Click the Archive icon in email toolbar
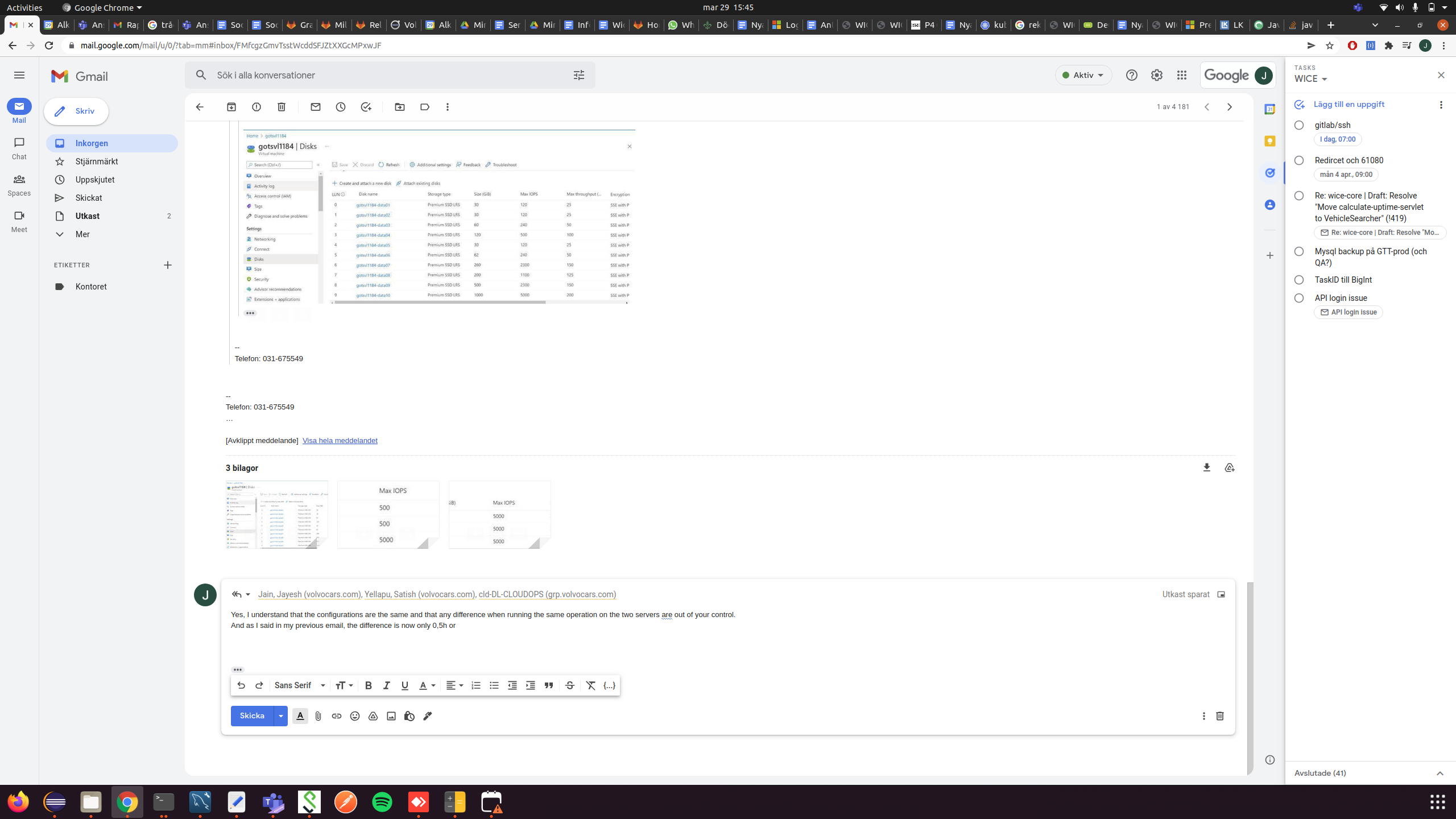This screenshot has height=819, width=1456. 231,107
